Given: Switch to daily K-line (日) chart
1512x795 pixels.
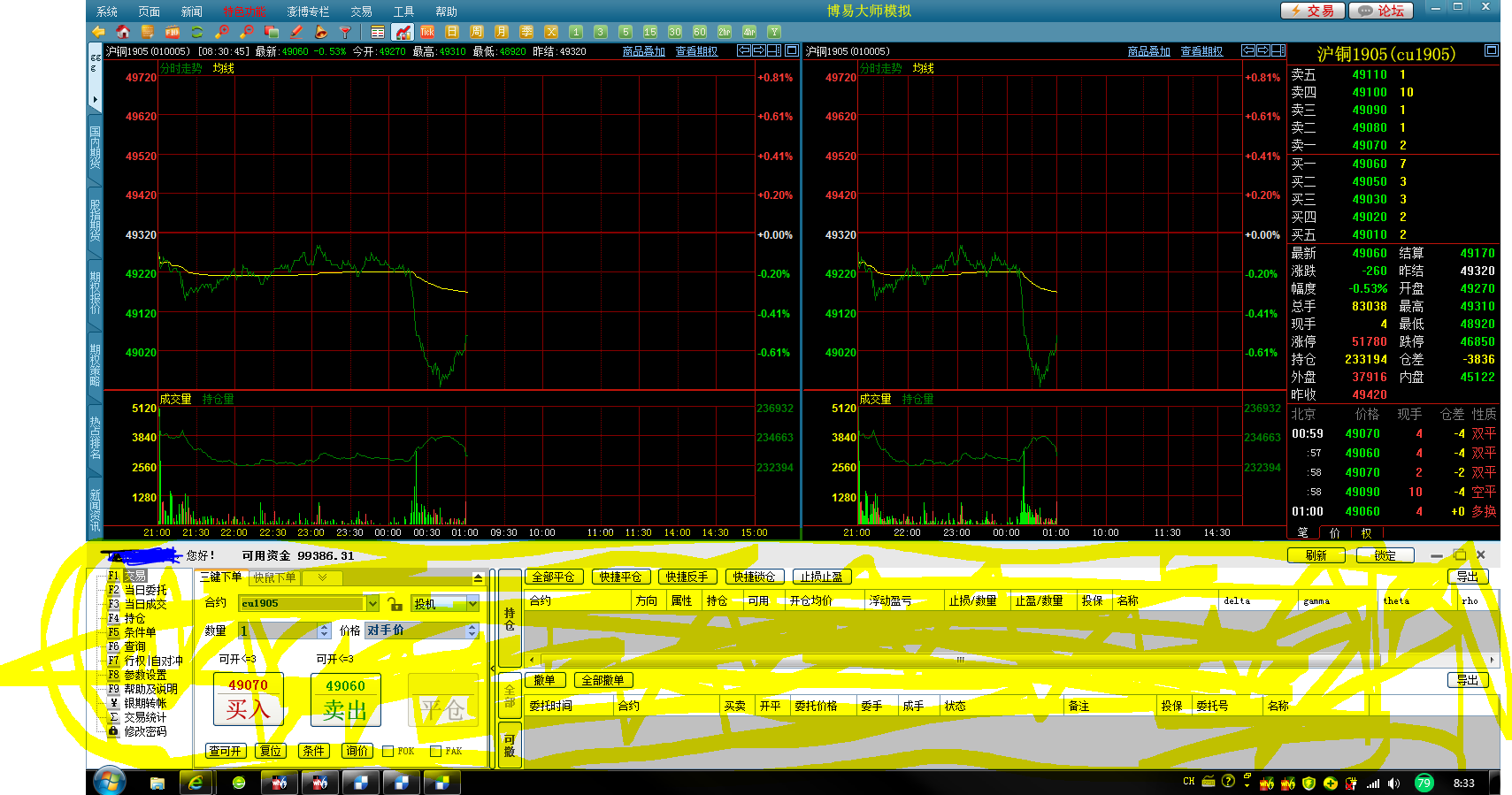Looking at the screenshot, I should click(452, 32).
